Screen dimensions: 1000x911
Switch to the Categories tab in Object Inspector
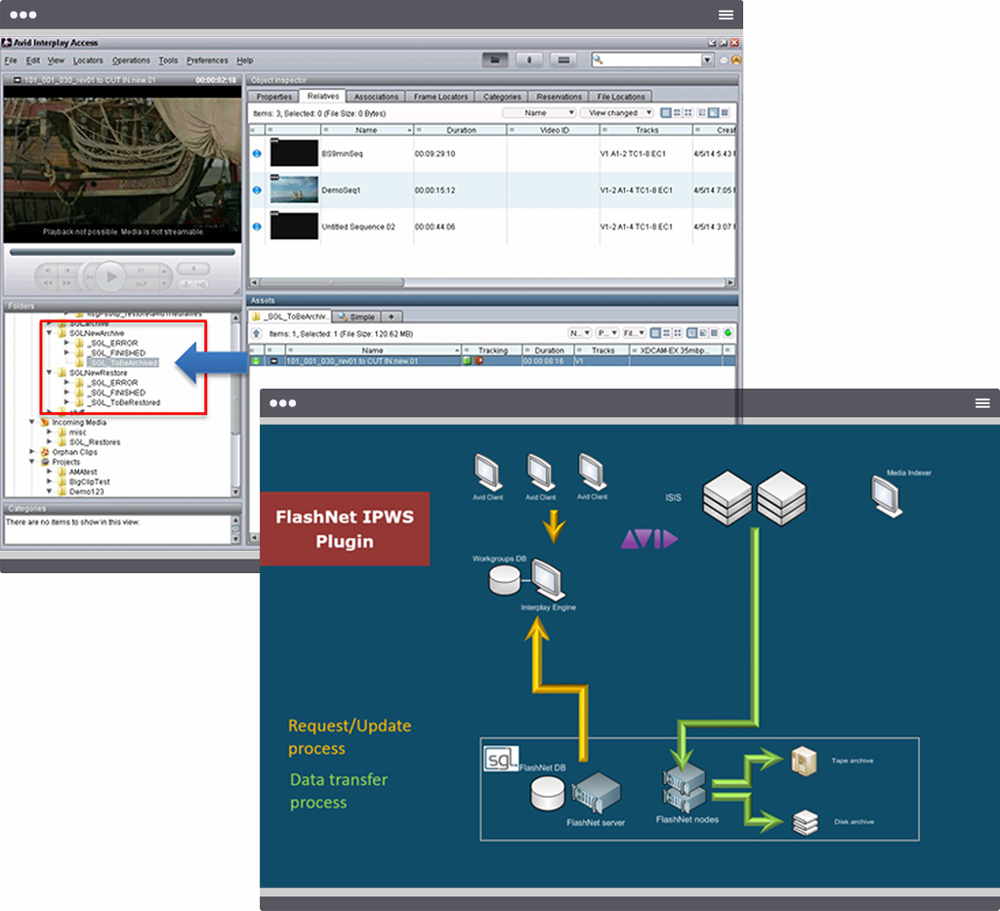tap(502, 96)
